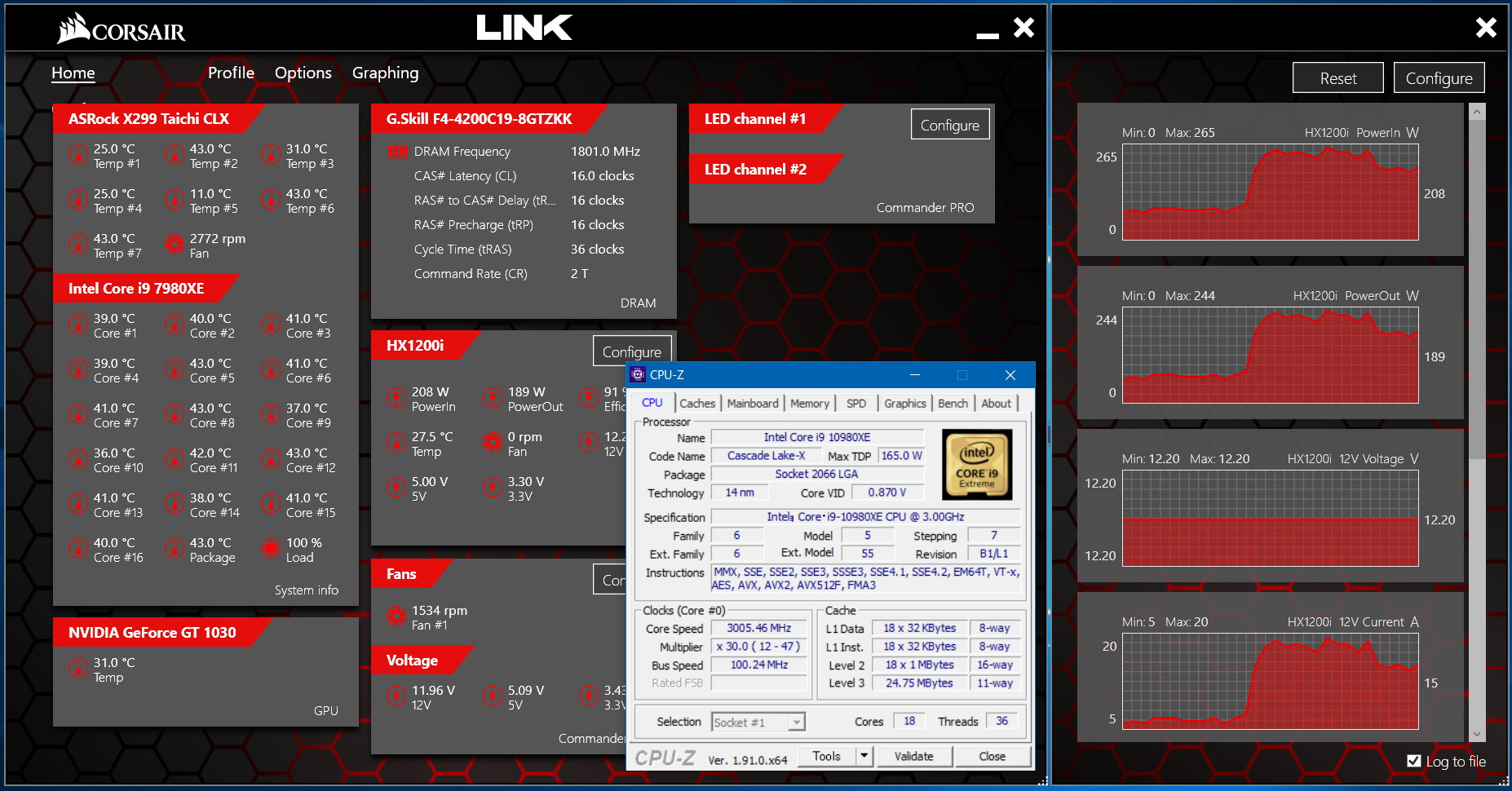The image size is (1512, 791).
Task: Configure the HX1200i power supply
Action: point(632,351)
